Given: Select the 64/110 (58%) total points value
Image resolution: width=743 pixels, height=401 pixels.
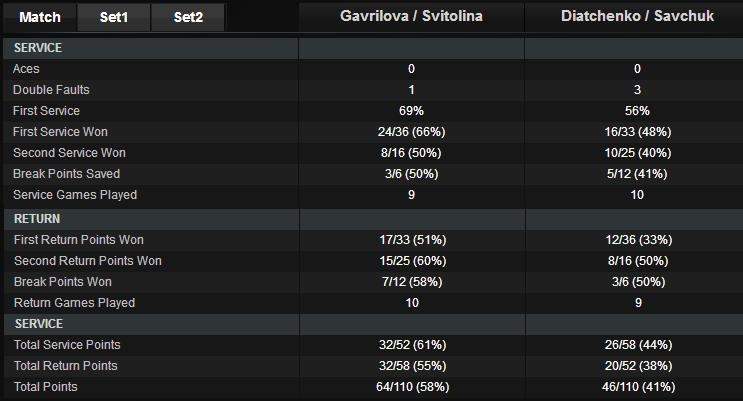Looking at the screenshot, I should point(411,387).
